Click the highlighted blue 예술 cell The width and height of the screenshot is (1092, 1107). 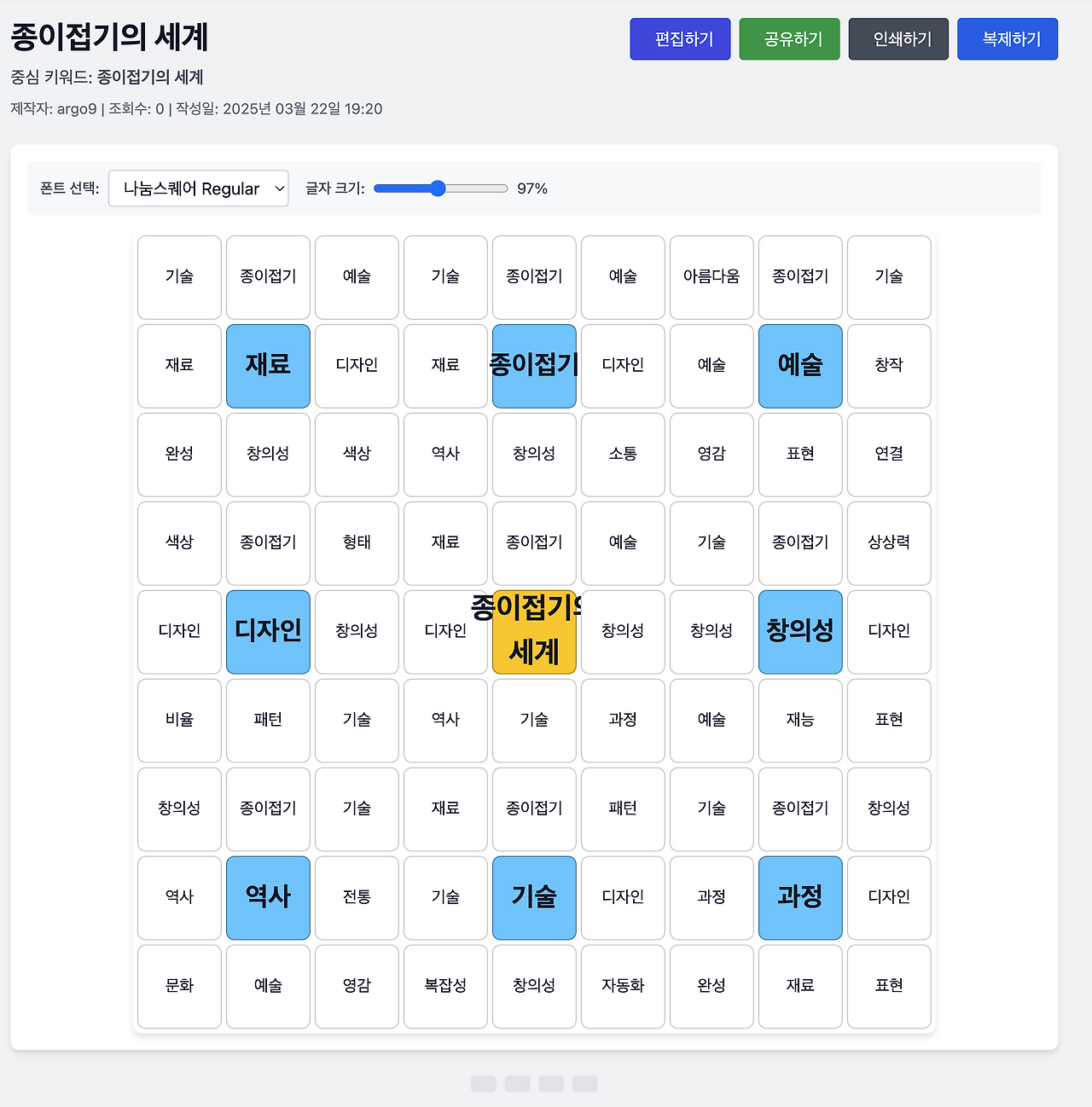coord(800,366)
